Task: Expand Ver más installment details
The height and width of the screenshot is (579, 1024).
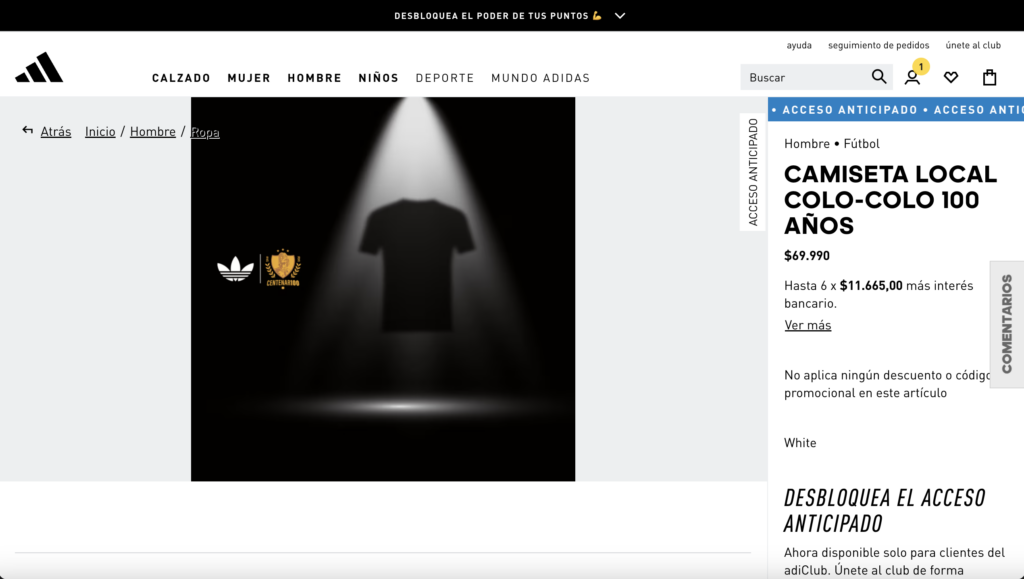Action: click(x=807, y=325)
